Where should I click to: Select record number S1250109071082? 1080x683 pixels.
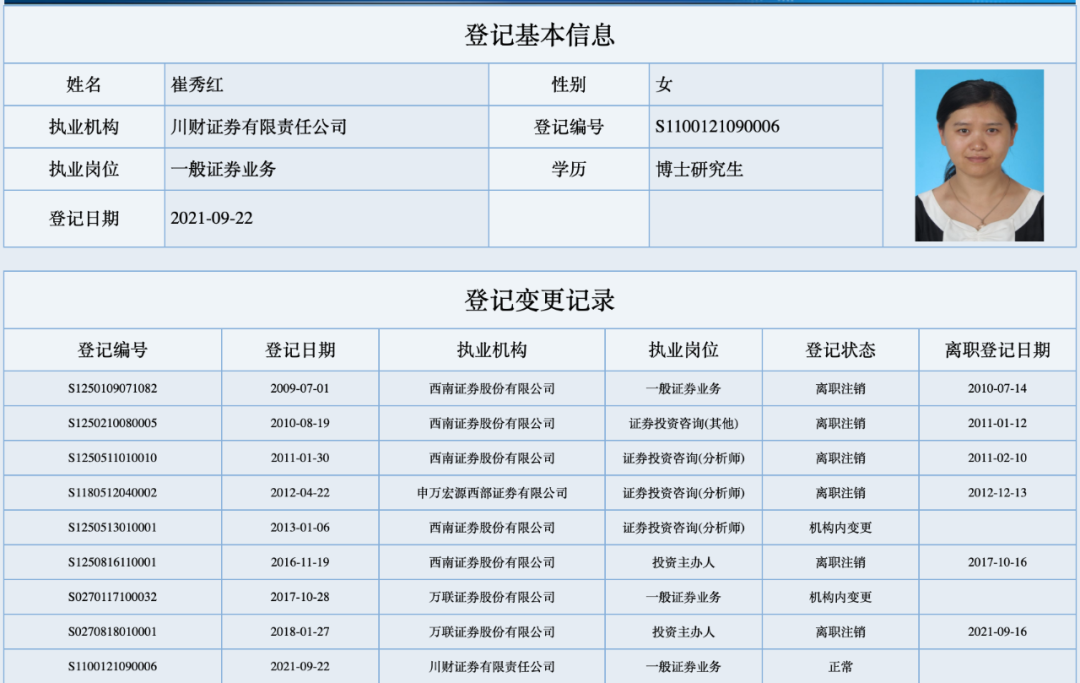coord(112,388)
